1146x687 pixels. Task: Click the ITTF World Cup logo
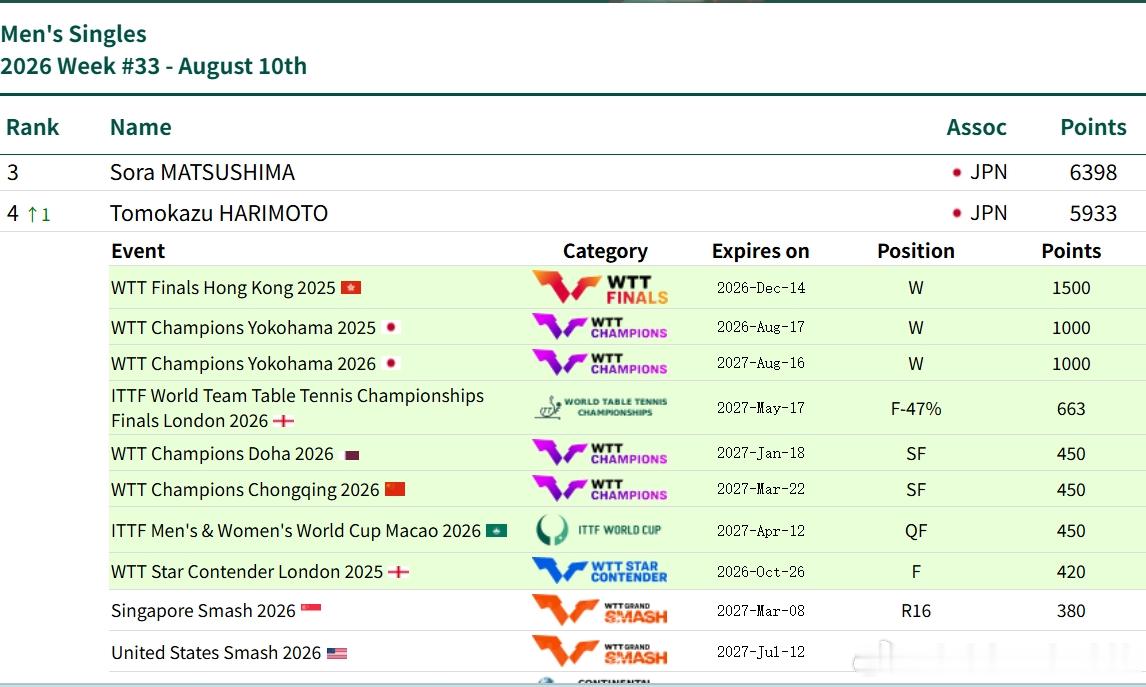599,530
